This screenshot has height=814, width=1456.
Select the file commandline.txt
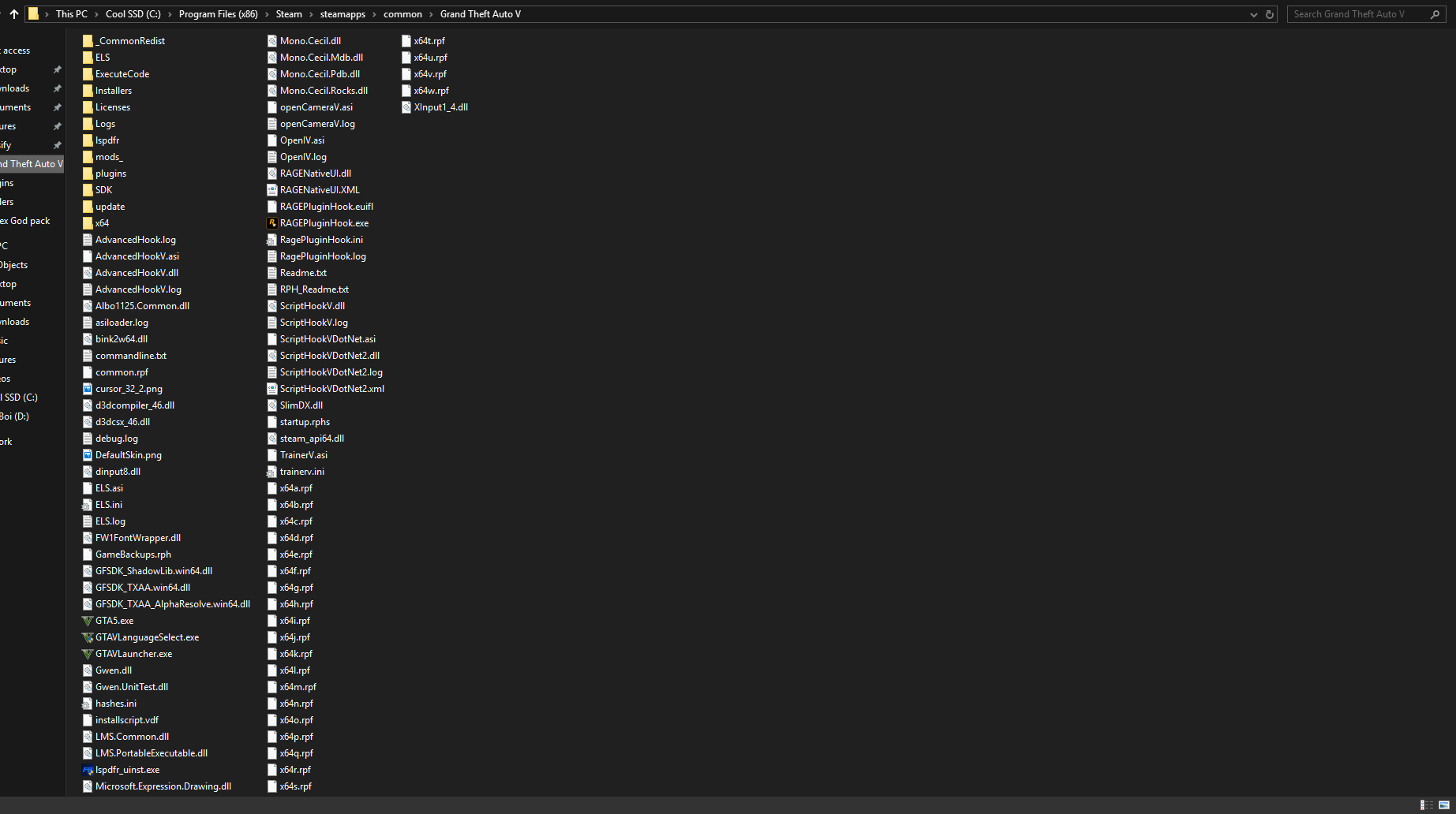(x=131, y=356)
